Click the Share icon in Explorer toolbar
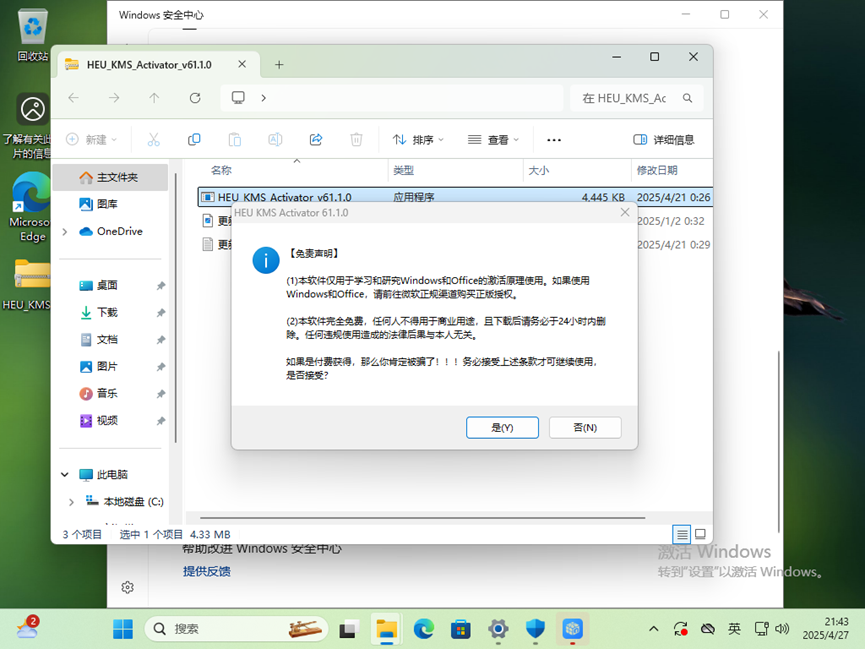 316,140
